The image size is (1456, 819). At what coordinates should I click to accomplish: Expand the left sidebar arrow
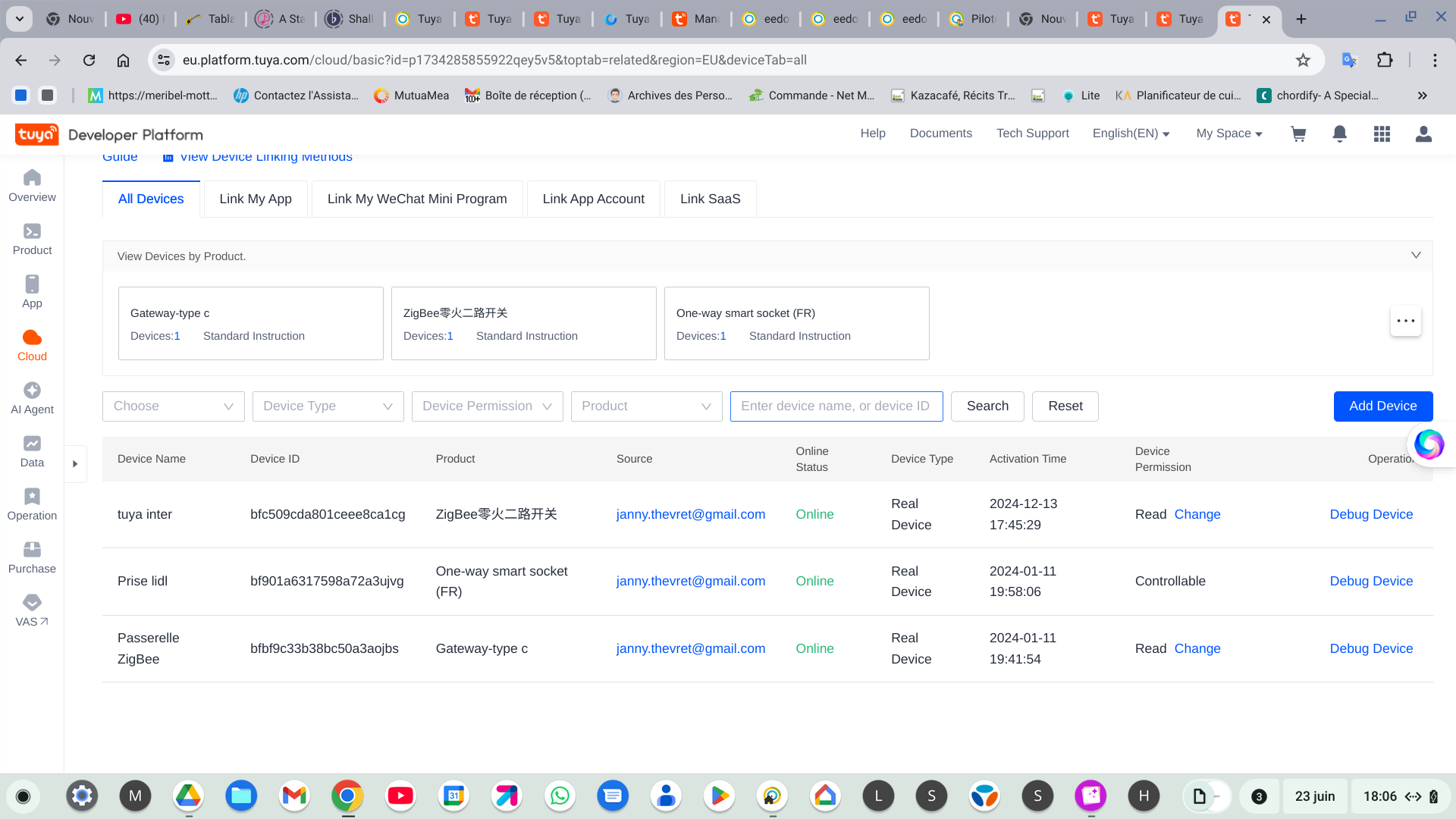point(75,463)
